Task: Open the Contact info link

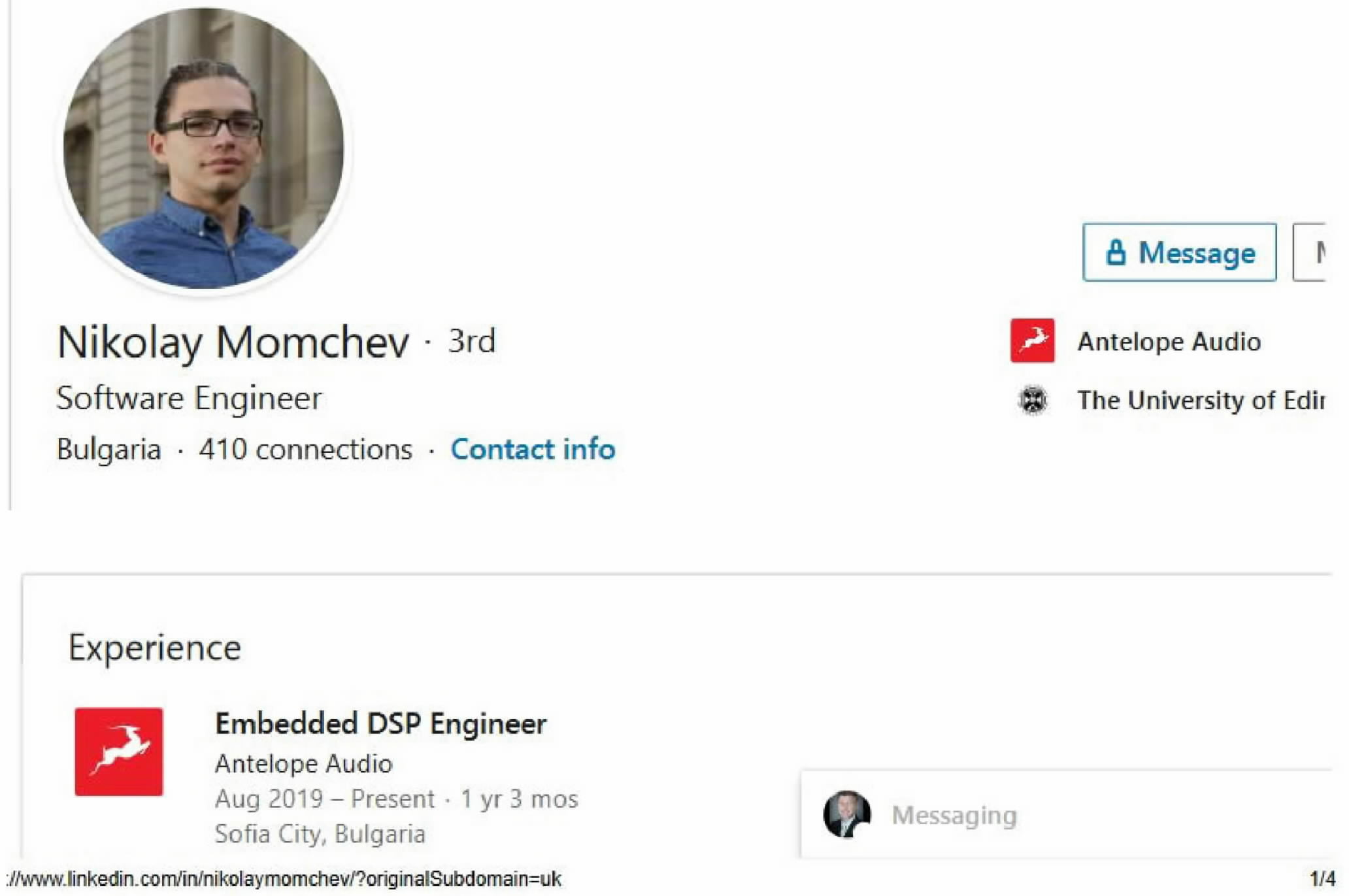Action: click(x=533, y=450)
